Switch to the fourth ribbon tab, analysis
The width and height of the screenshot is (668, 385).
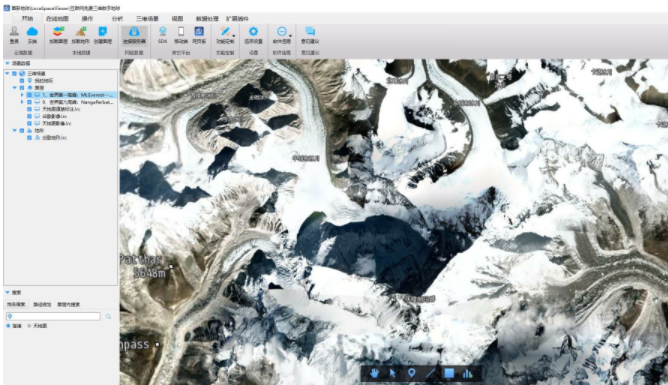tap(117, 19)
